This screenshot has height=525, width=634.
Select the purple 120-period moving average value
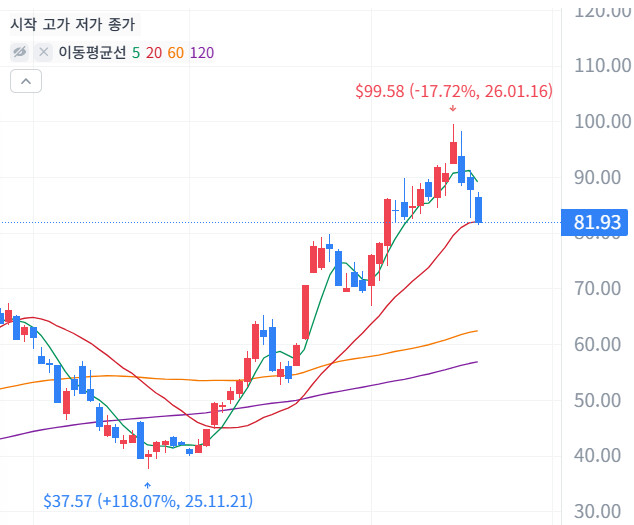coord(201,53)
